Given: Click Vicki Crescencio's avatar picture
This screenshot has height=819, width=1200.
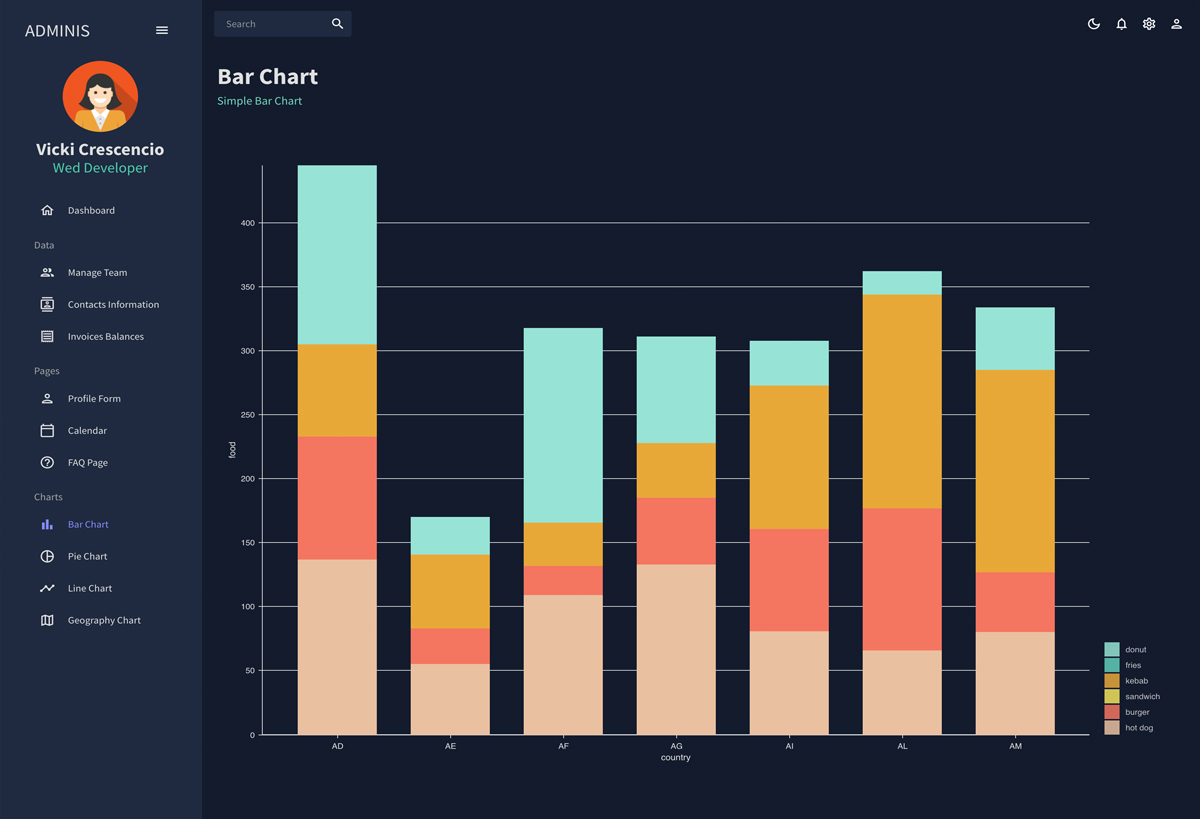Looking at the screenshot, I should pyautogui.click(x=100, y=97).
